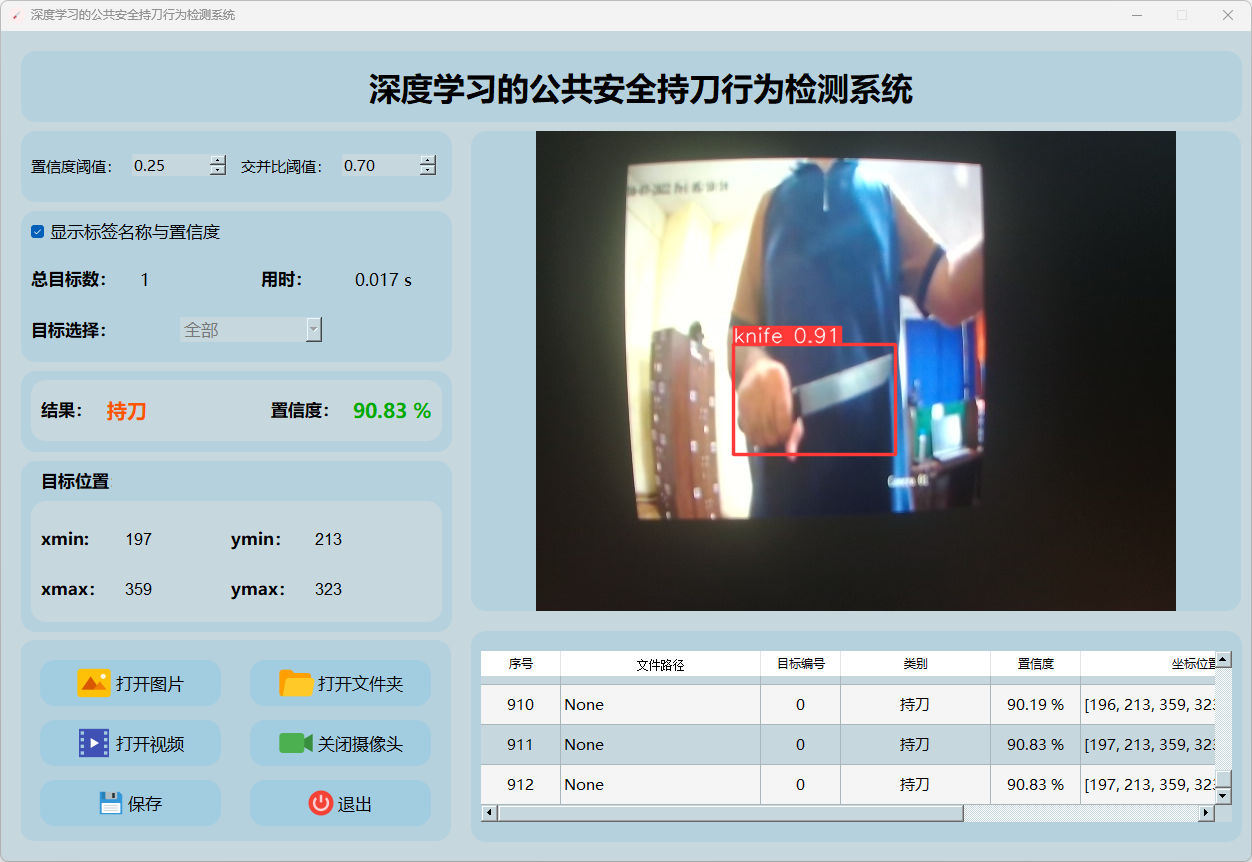The height and width of the screenshot is (862, 1252).
Task: Click the horizontal scrollbar thumb
Action: tap(730, 813)
